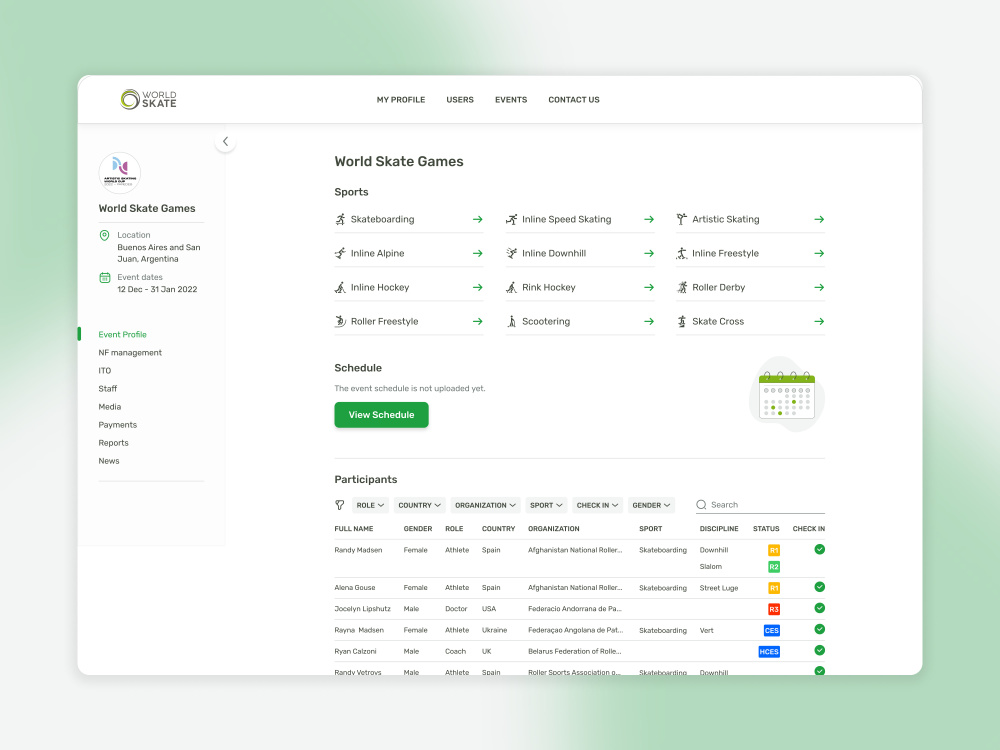The image size is (1000, 750).
Task: Open EVENTS in top navigation
Action: pyautogui.click(x=511, y=100)
